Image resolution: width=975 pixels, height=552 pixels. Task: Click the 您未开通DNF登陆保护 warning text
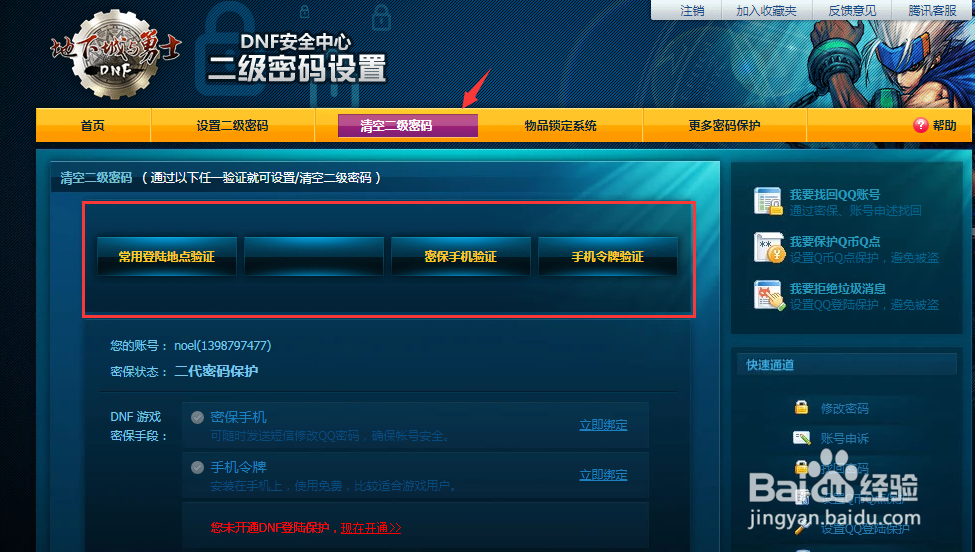point(270,528)
